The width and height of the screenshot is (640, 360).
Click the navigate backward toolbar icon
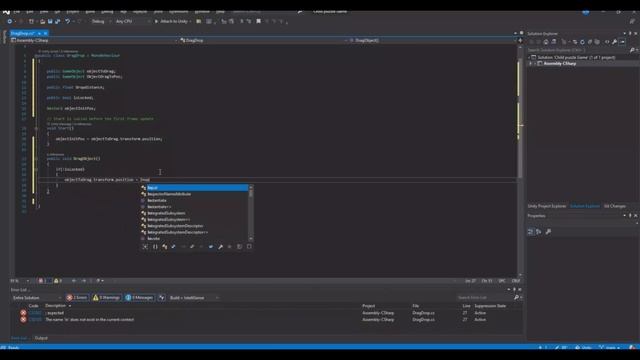click(x=9, y=21)
